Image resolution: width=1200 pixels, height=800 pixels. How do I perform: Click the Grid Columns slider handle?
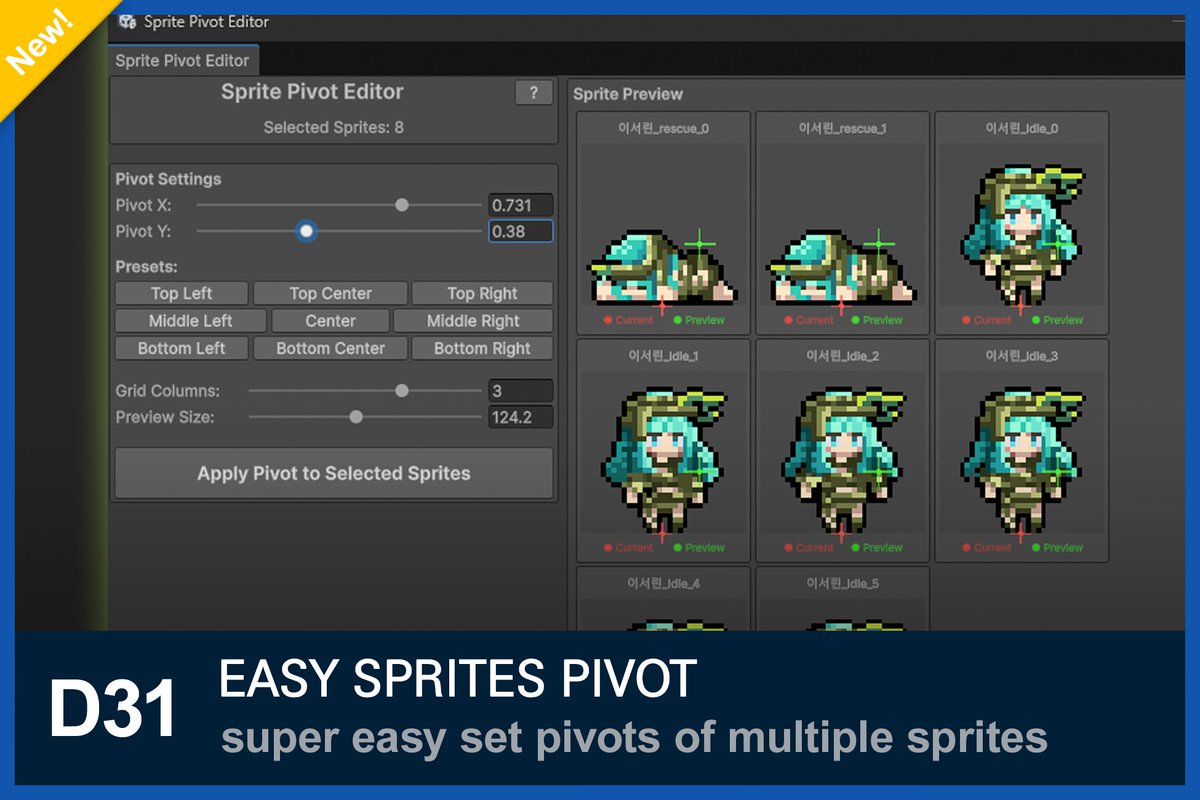click(402, 391)
